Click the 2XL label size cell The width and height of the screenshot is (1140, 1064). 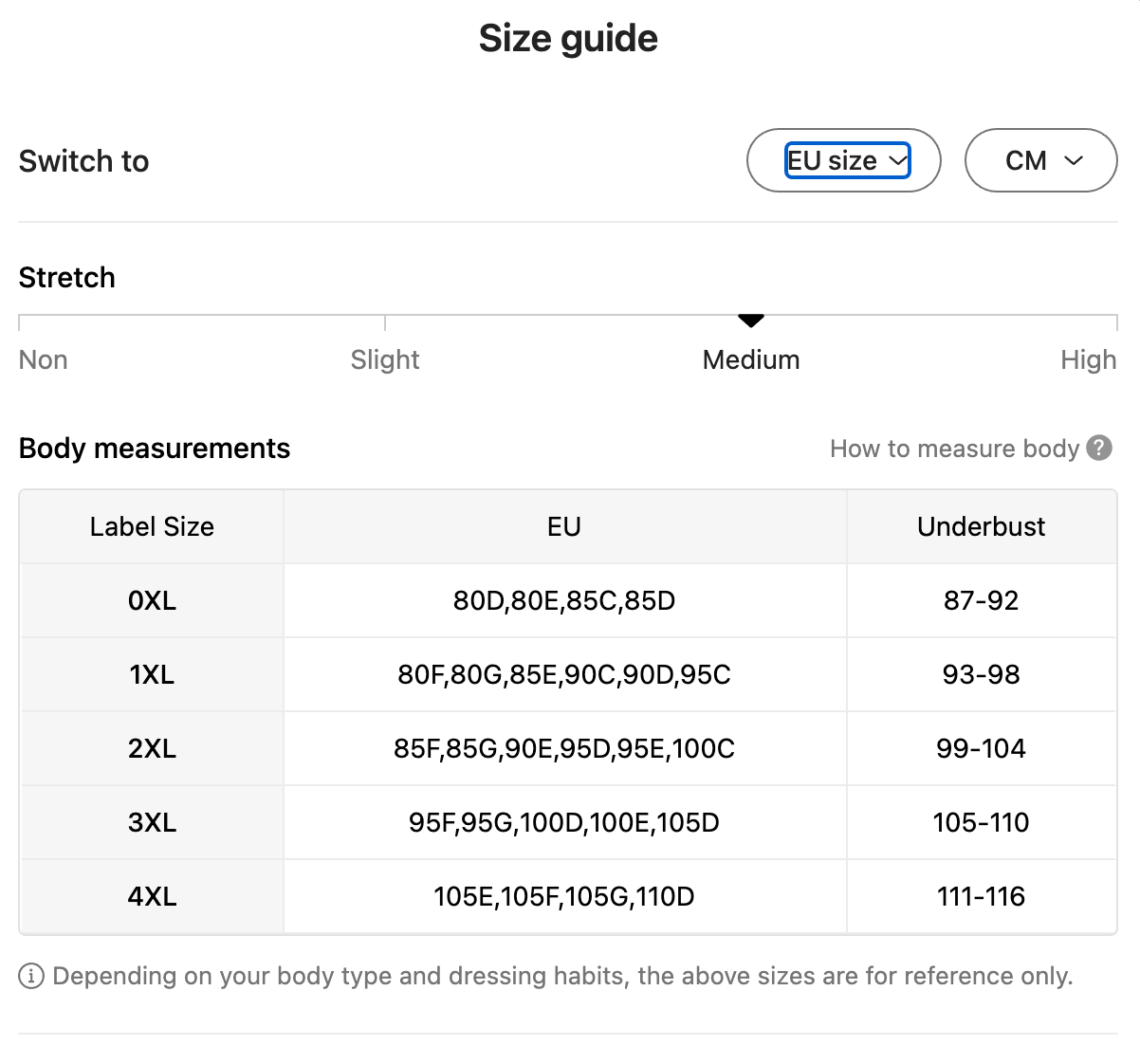pos(152,749)
